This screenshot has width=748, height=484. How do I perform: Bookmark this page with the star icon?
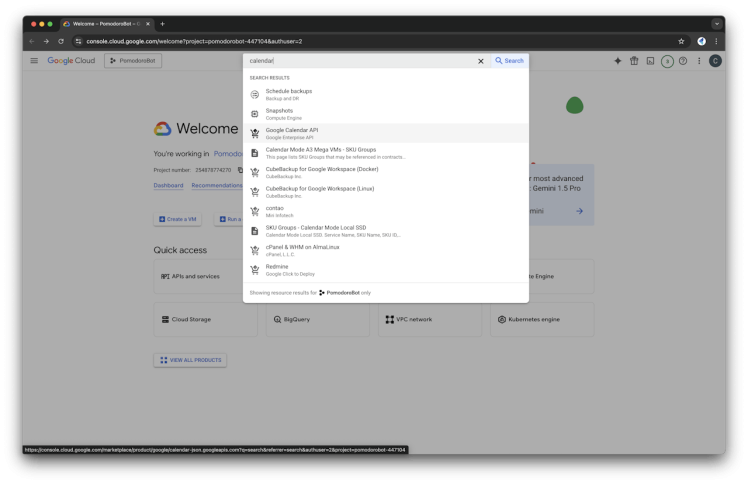tap(681, 41)
